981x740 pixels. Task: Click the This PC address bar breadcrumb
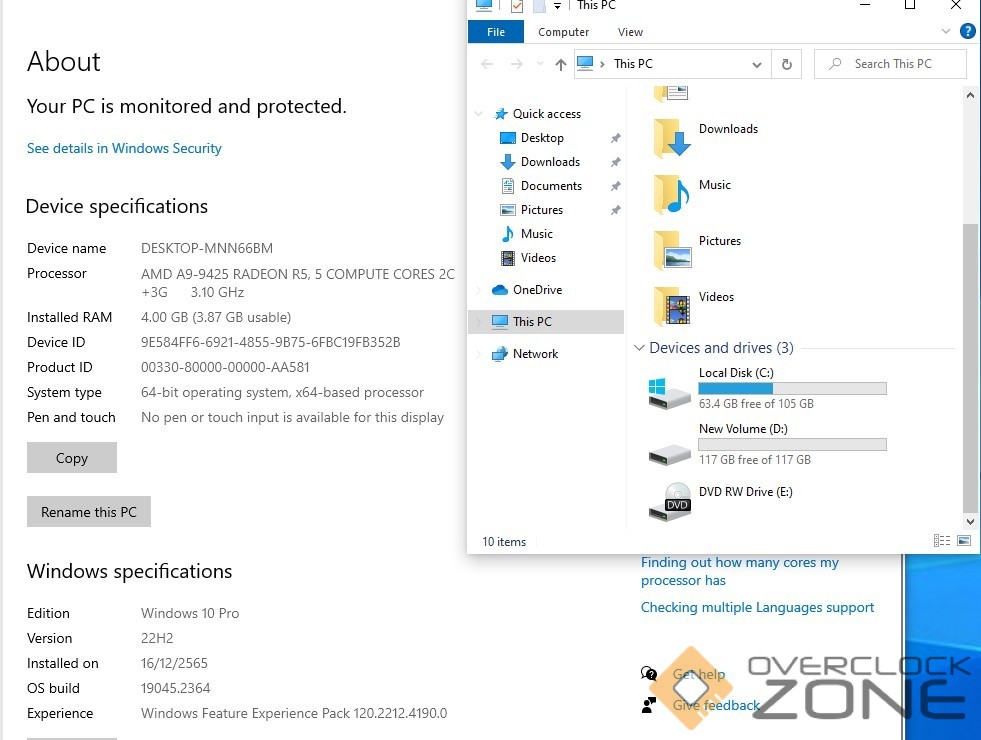click(633, 64)
